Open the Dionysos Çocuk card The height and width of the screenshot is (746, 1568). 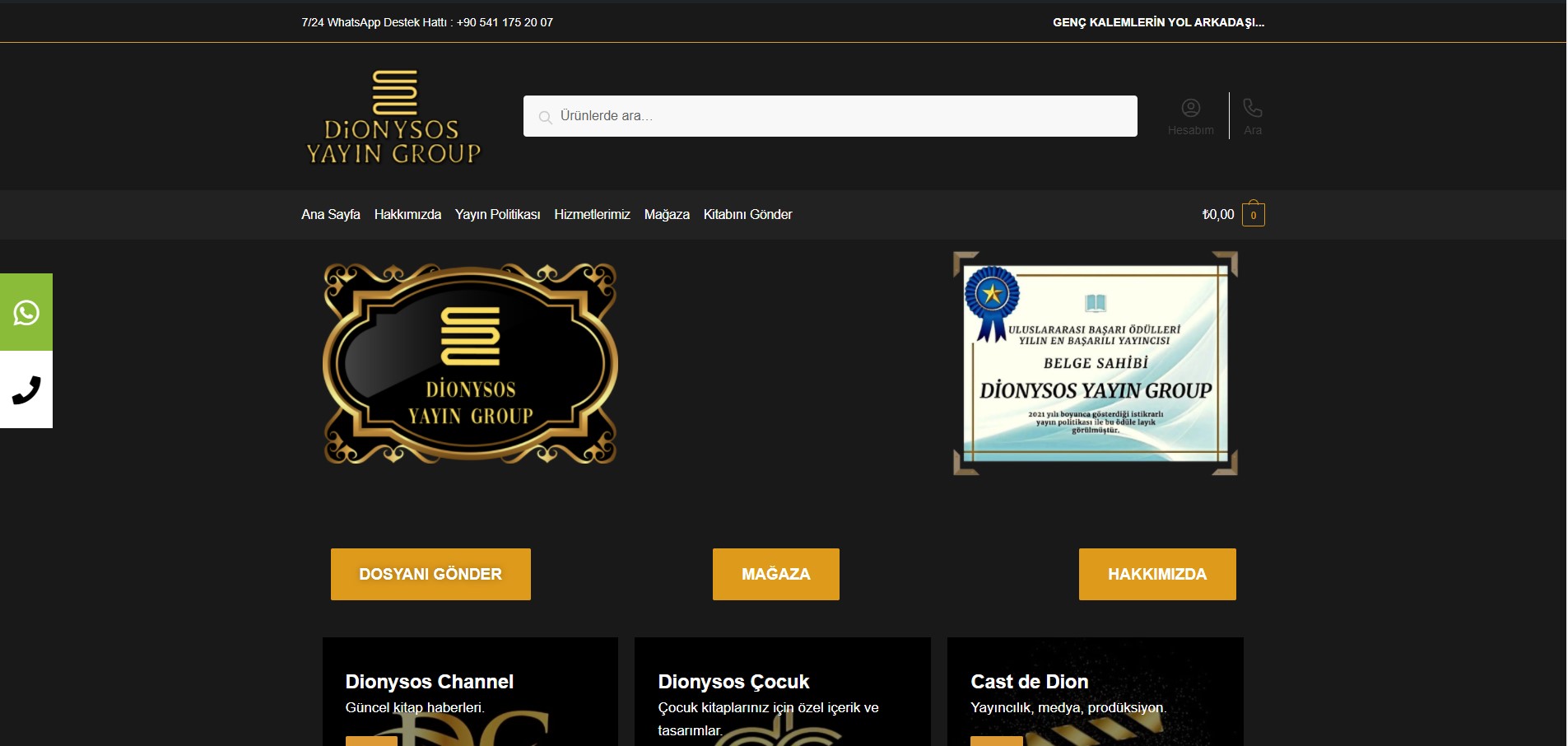783,692
